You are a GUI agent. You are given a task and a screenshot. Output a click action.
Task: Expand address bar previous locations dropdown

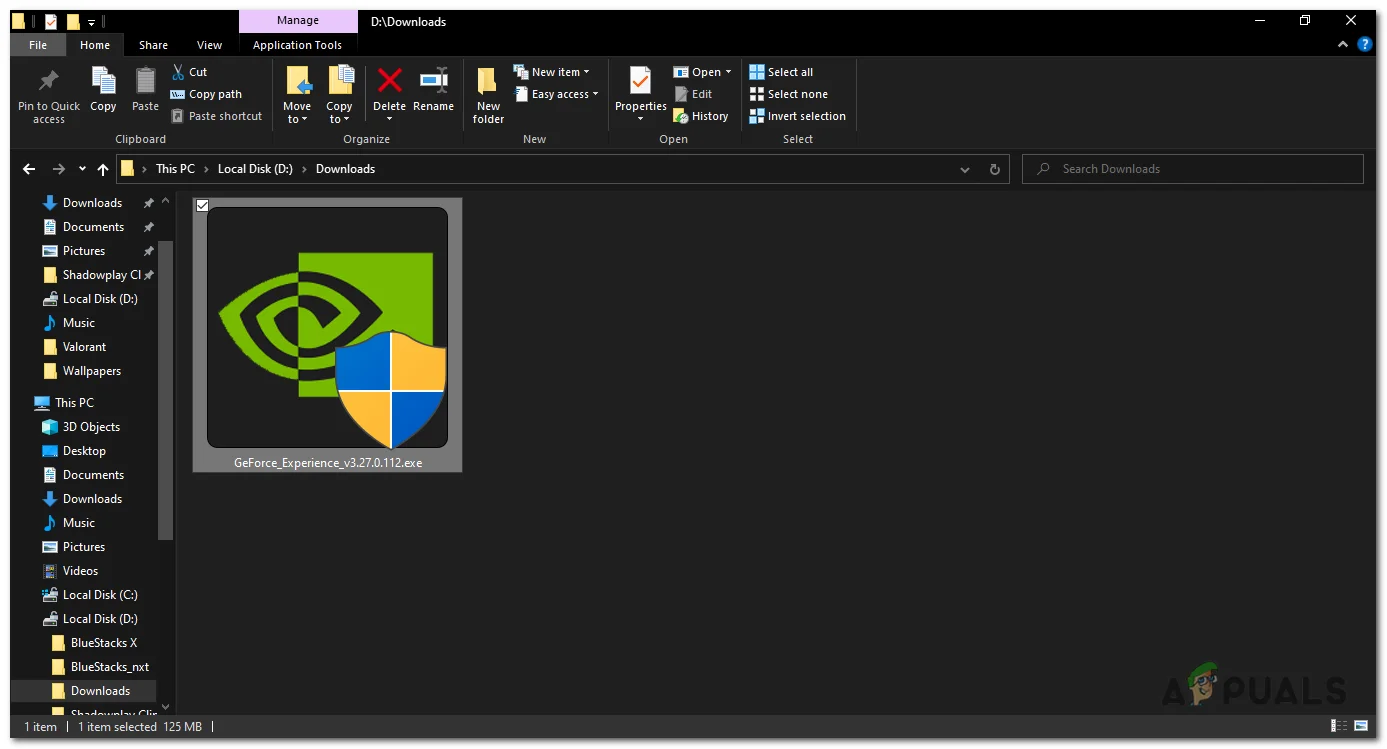tap(964, 170)
